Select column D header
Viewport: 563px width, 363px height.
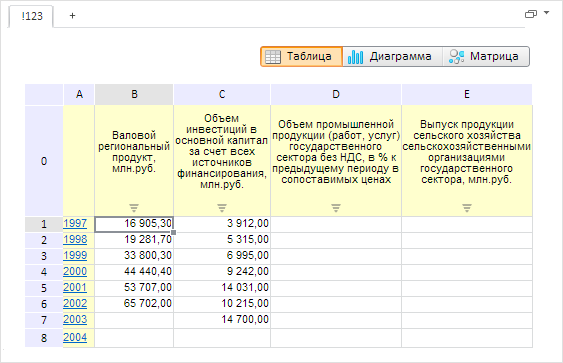coord(336,94)
